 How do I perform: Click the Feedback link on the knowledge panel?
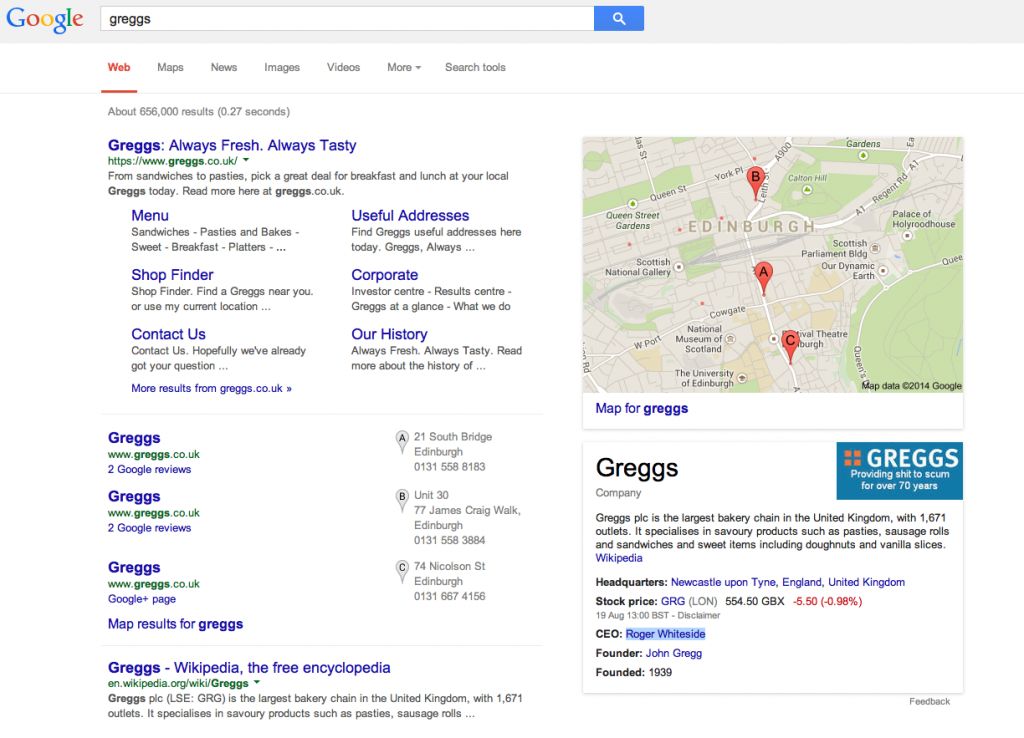[x=929, y=701]
